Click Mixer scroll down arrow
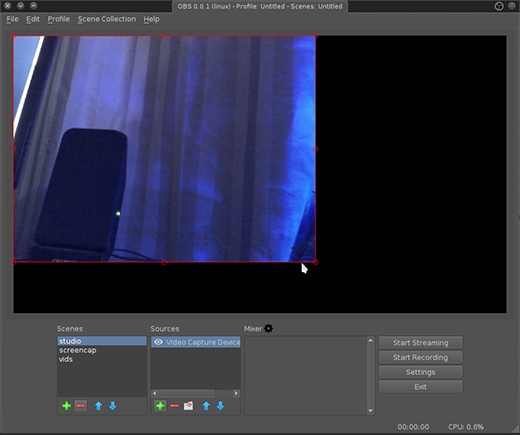The image size is (520, 435). [370, 411]
